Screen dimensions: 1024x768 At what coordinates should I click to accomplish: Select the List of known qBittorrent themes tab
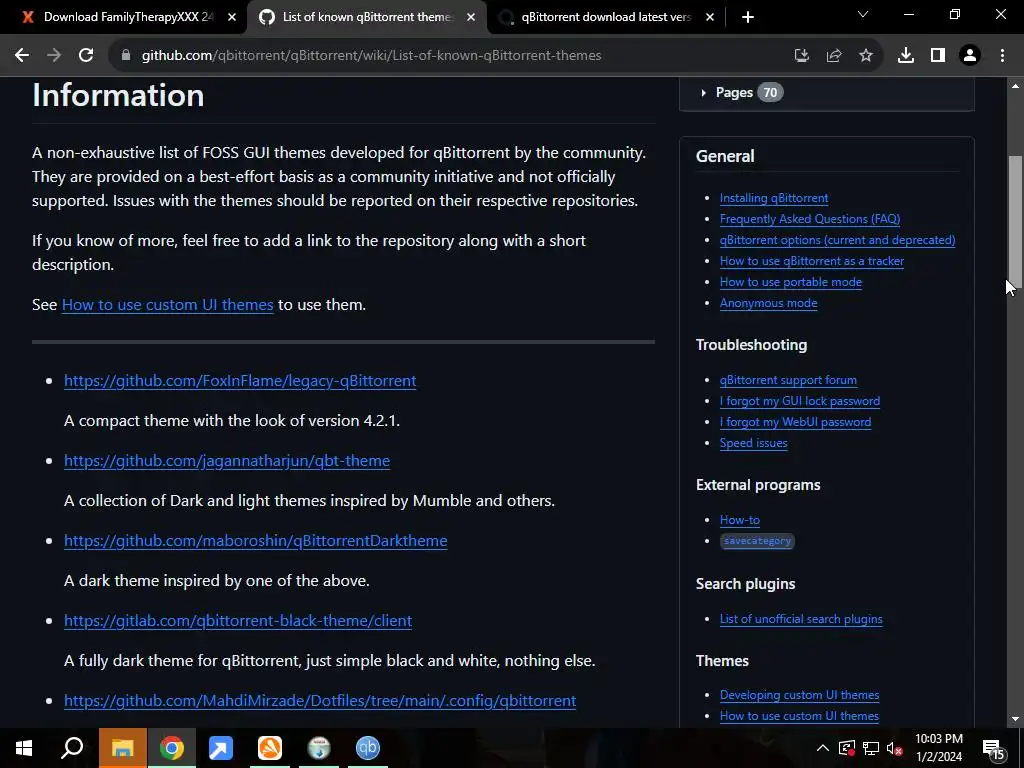tap(367, 17)
